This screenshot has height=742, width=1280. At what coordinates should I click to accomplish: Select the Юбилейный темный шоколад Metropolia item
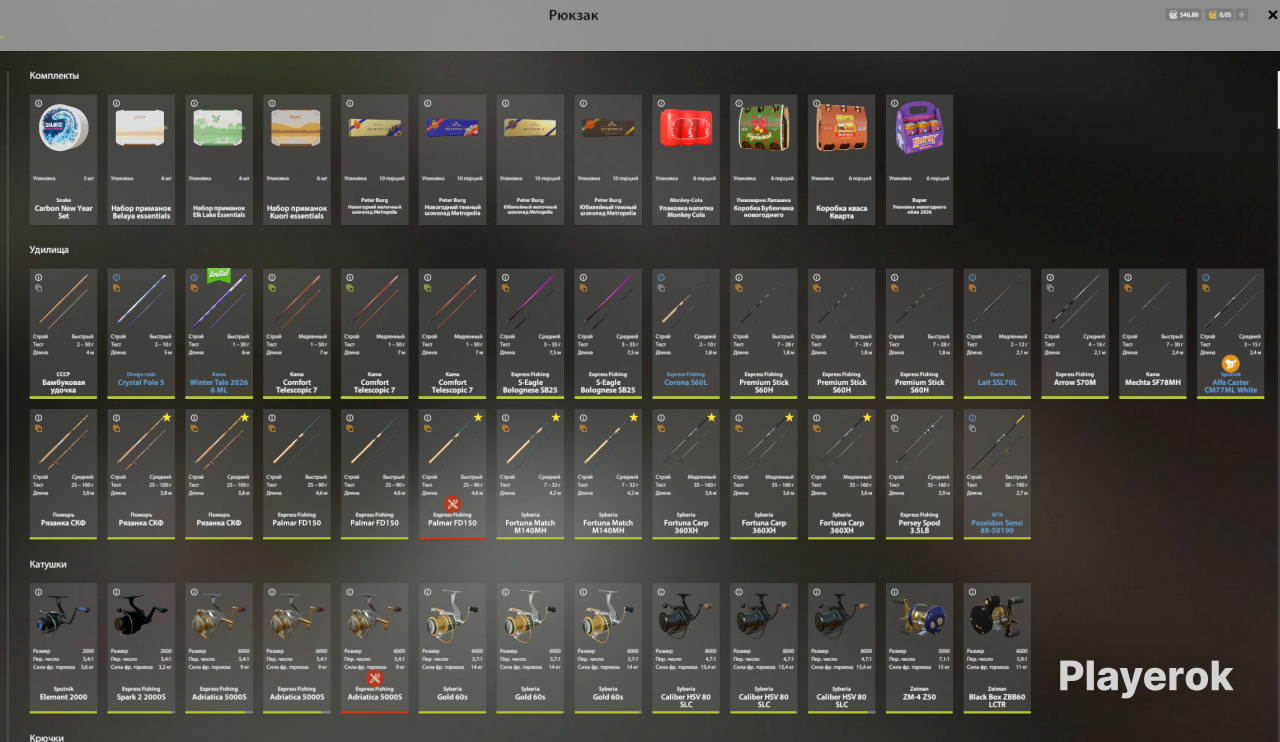coord(608,160)
